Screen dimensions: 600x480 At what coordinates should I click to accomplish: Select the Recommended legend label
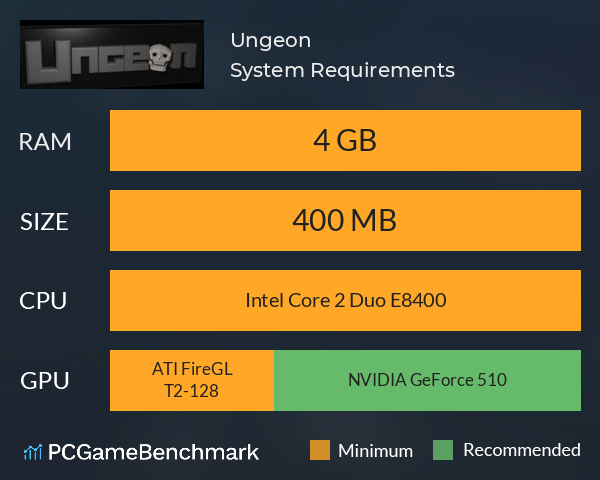point(522,450)
